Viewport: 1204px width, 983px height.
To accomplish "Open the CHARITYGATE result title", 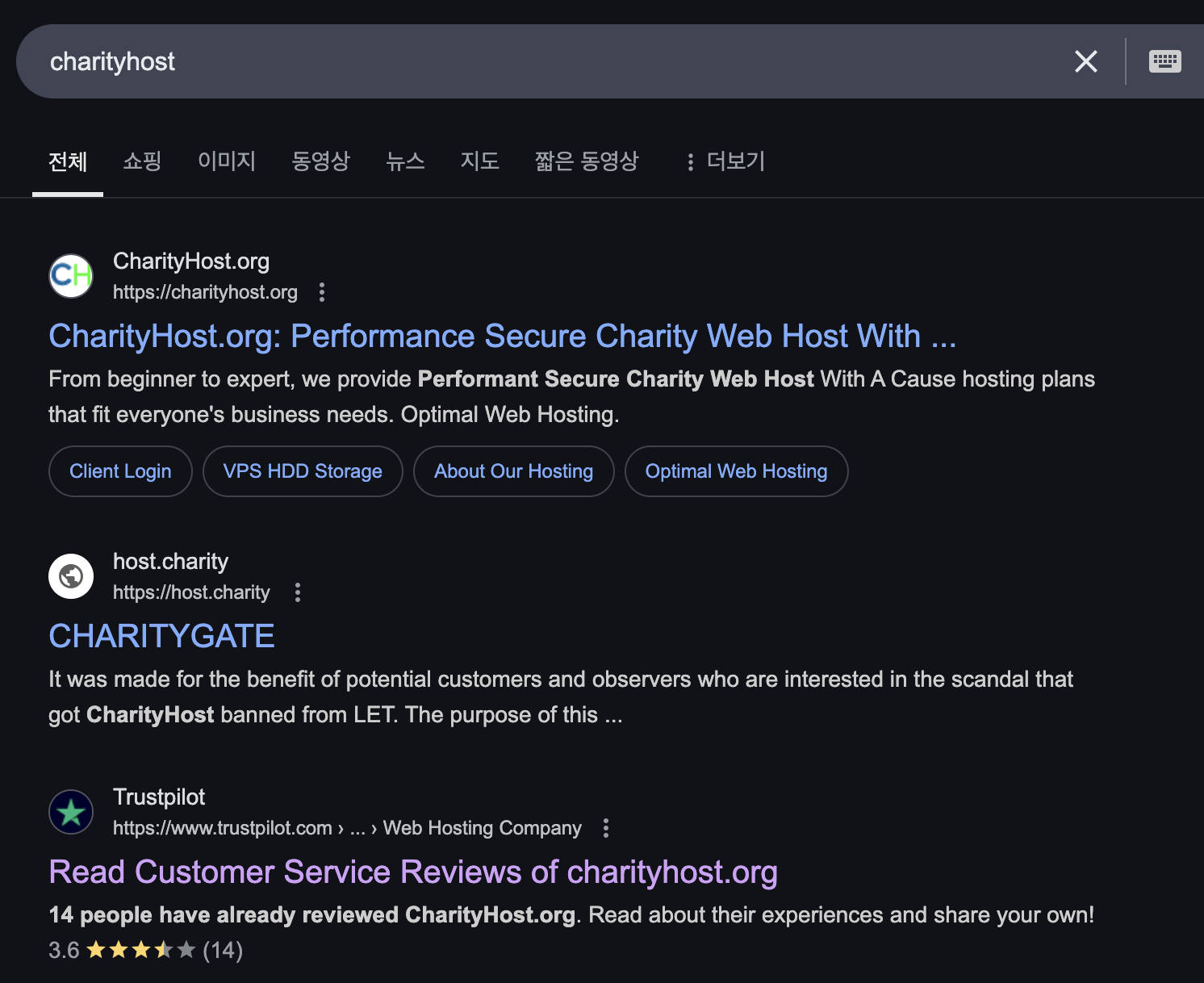I will [161, 636].
